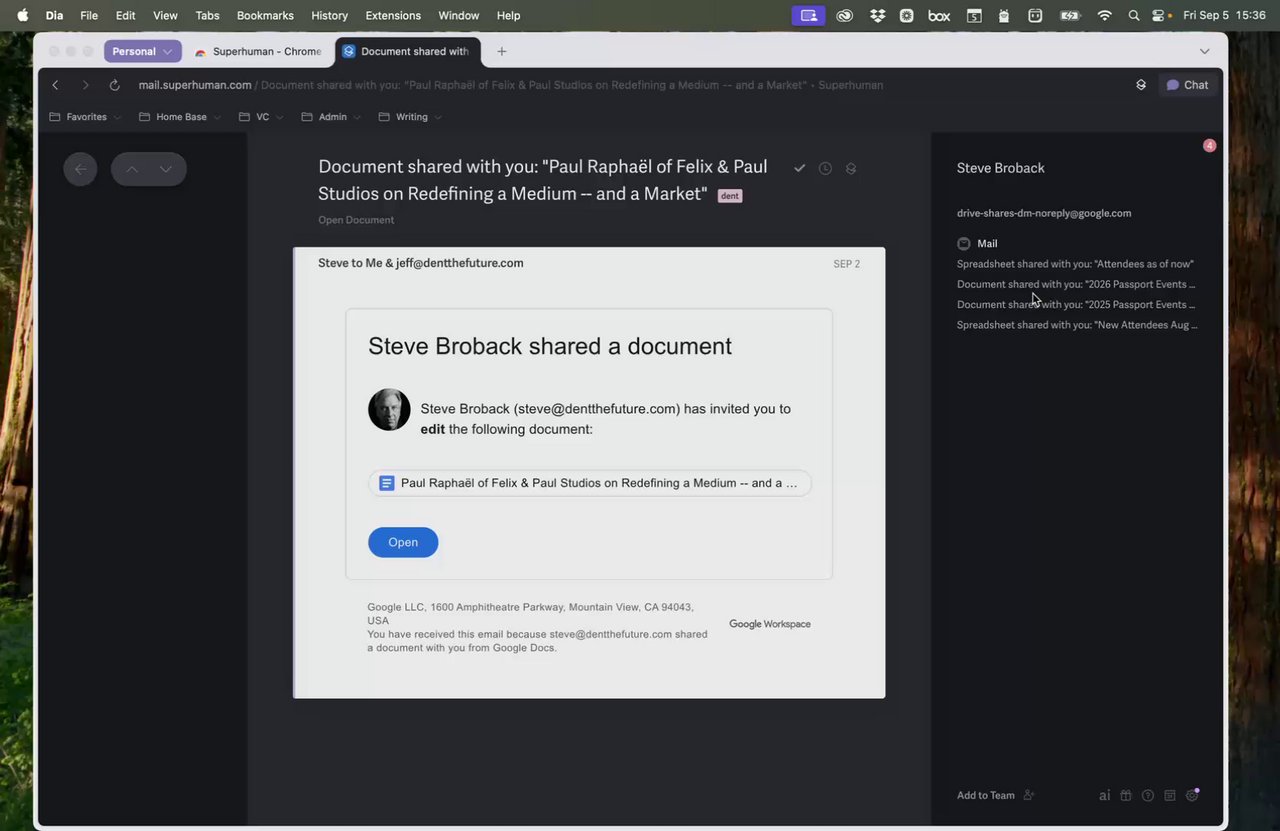
Task: Go to the previous email with the up arrow
Action: click(x=131, y=169)
